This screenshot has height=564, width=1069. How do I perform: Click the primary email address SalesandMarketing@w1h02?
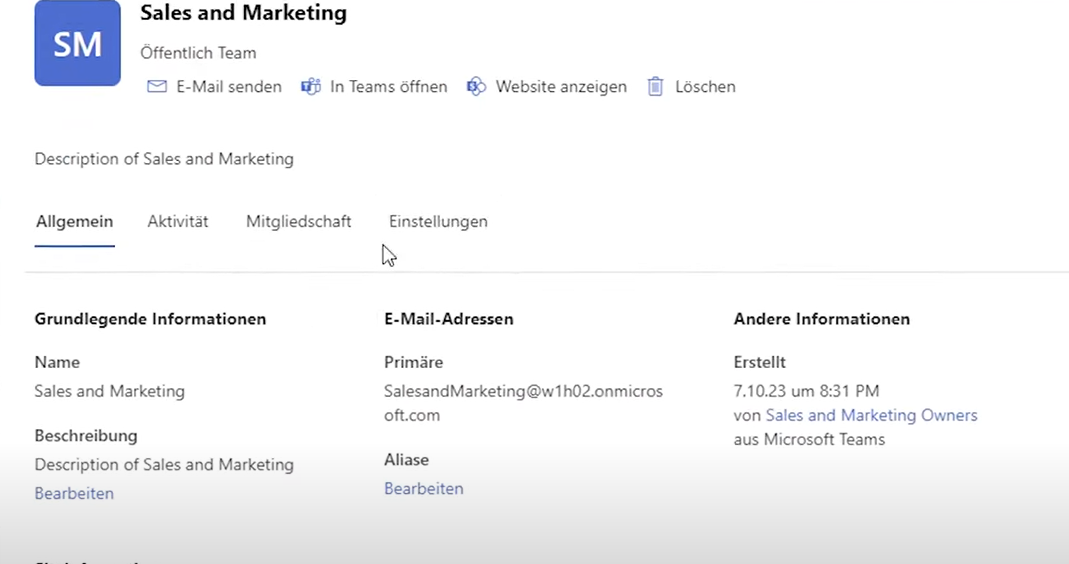coord(523,402)
